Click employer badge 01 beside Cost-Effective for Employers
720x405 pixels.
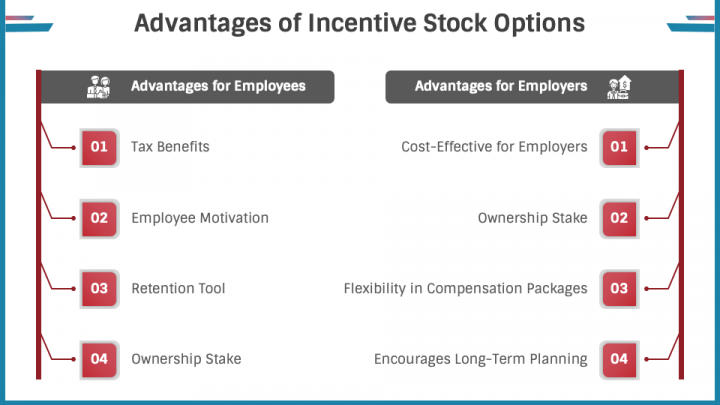tap(619, 147)
